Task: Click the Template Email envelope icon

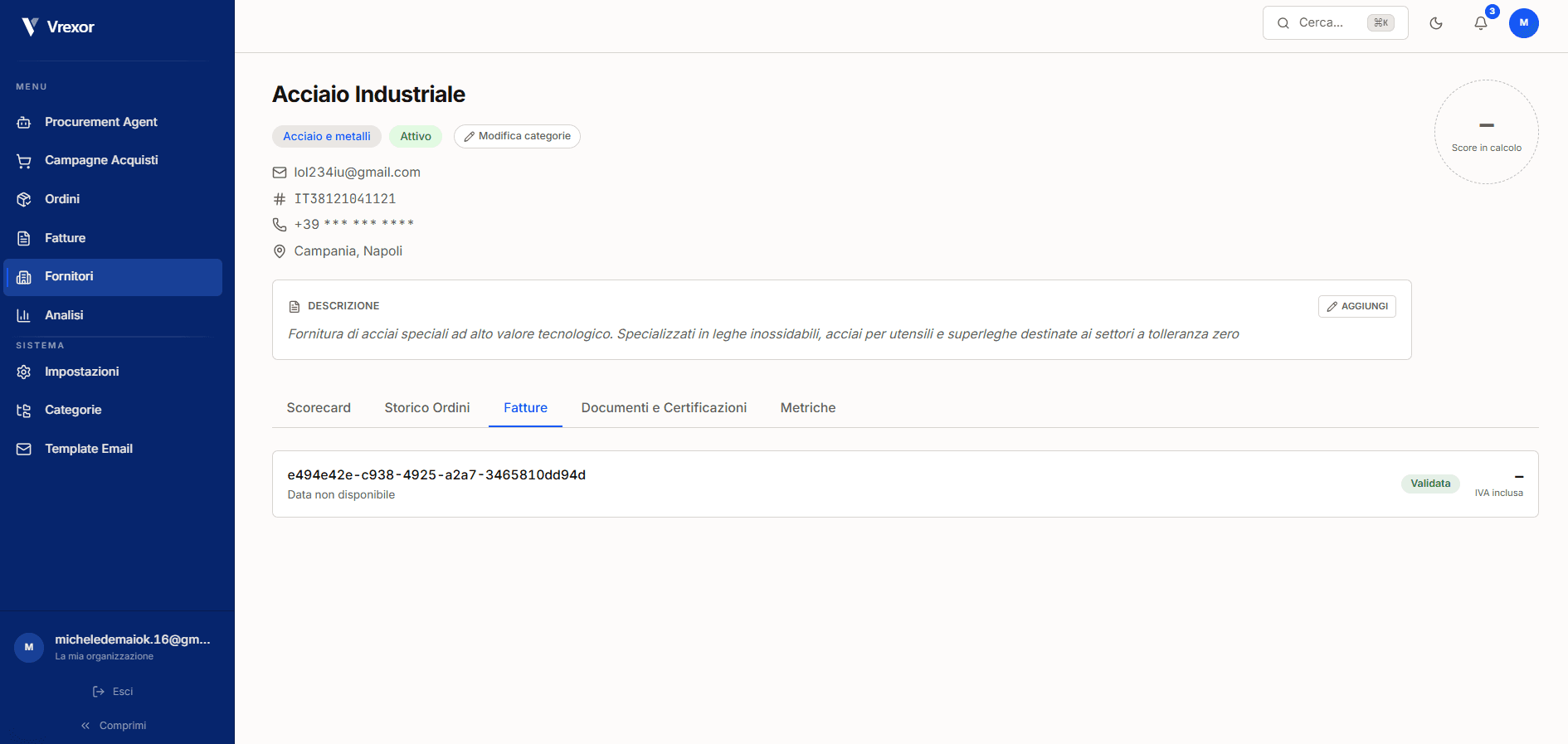Action: tap(24, 449)
